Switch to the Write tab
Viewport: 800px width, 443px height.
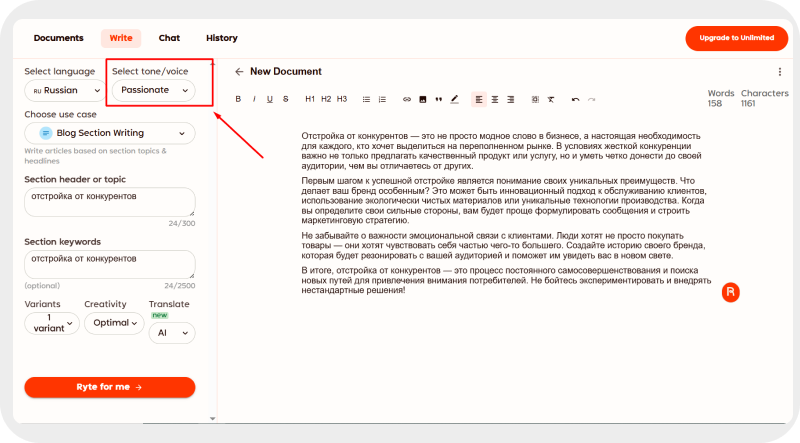coord(121,38)
